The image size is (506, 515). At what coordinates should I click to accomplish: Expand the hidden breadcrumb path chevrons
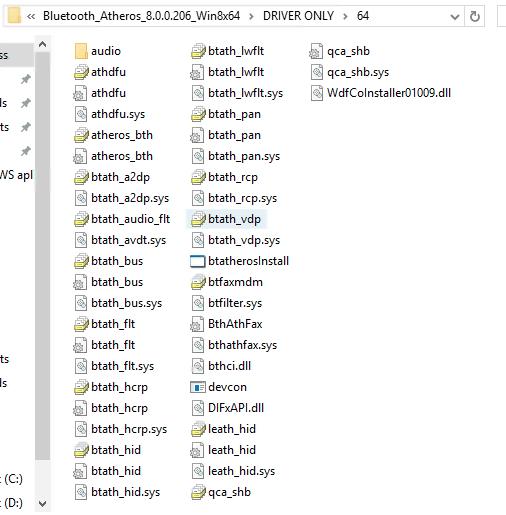(31, 16)
